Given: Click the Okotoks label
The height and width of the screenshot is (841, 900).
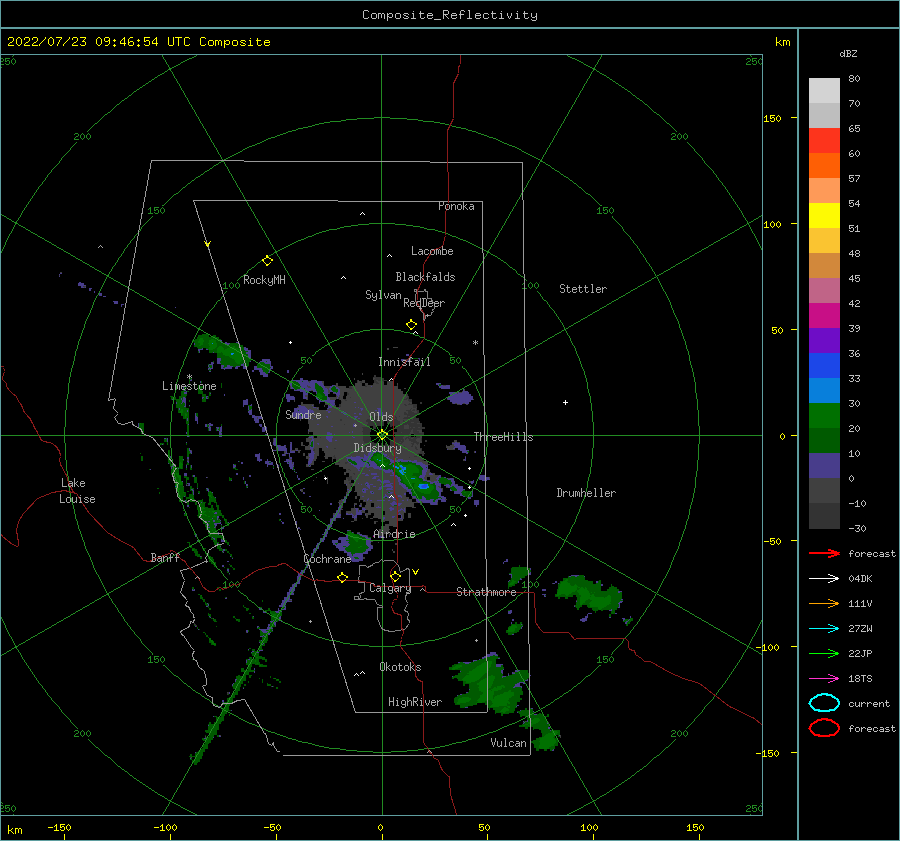Looking at the screenshot, I should (x=400, y=667).
